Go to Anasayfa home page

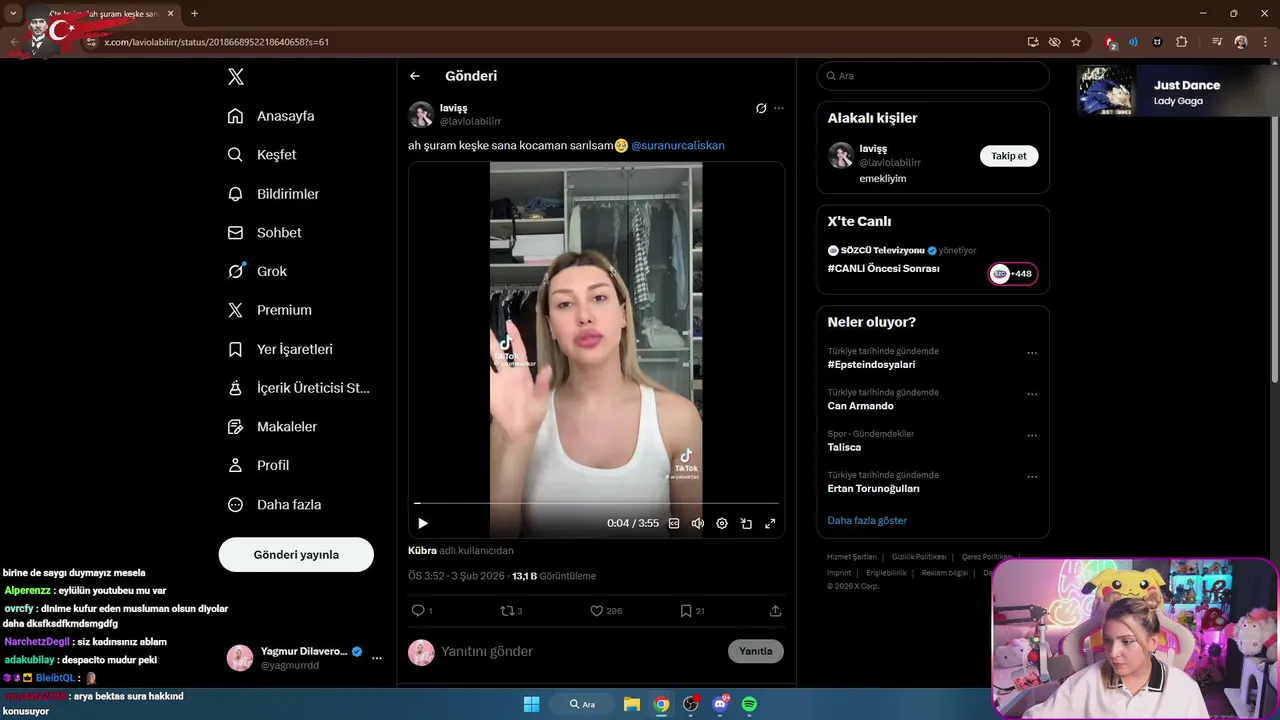coord(271,116)
